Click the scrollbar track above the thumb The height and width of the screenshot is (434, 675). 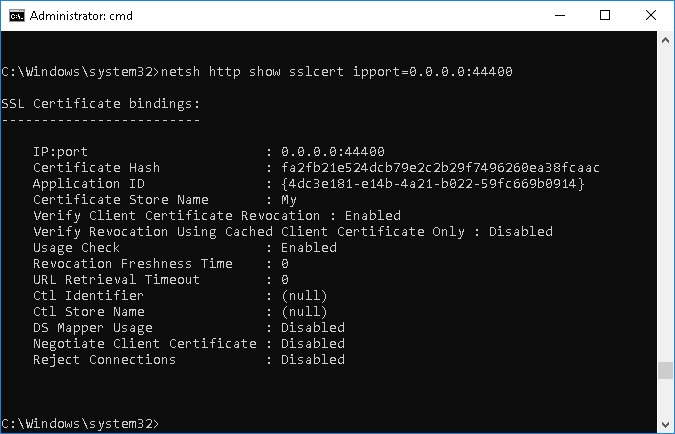click(665, 202)
